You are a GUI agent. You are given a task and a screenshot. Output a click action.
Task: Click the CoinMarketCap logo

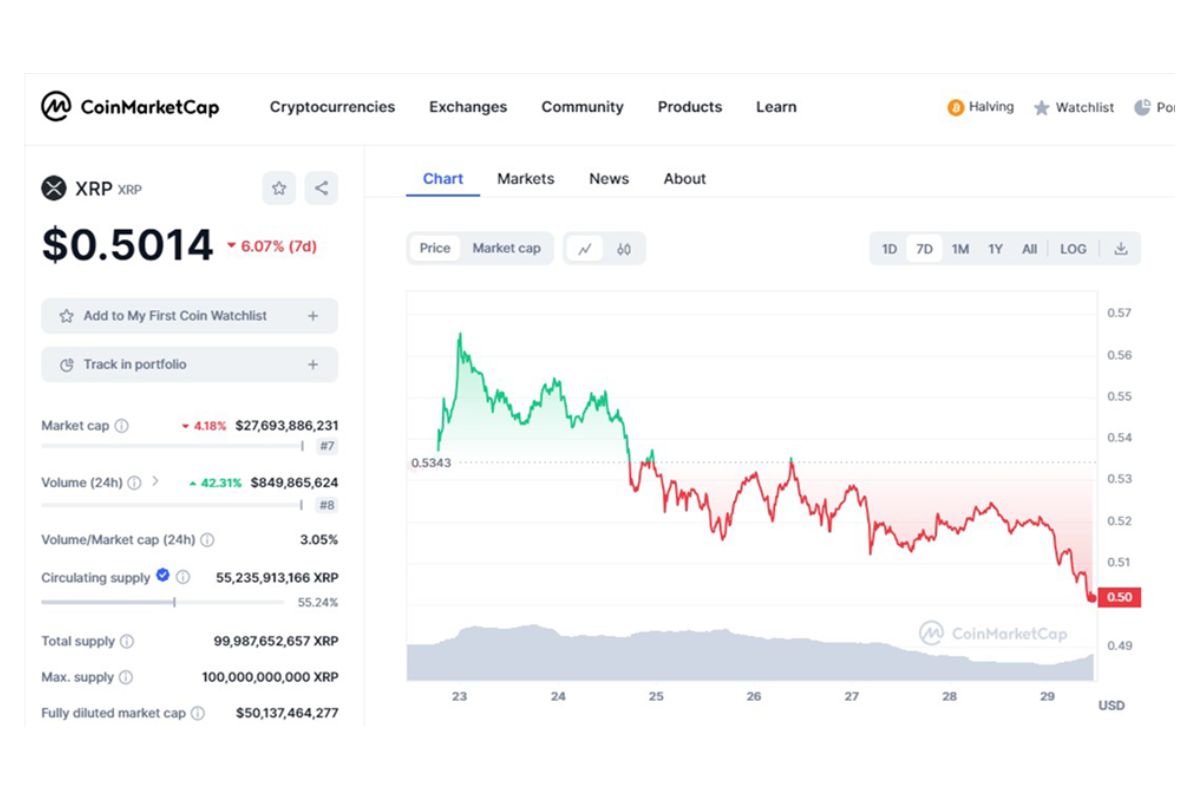130,107
